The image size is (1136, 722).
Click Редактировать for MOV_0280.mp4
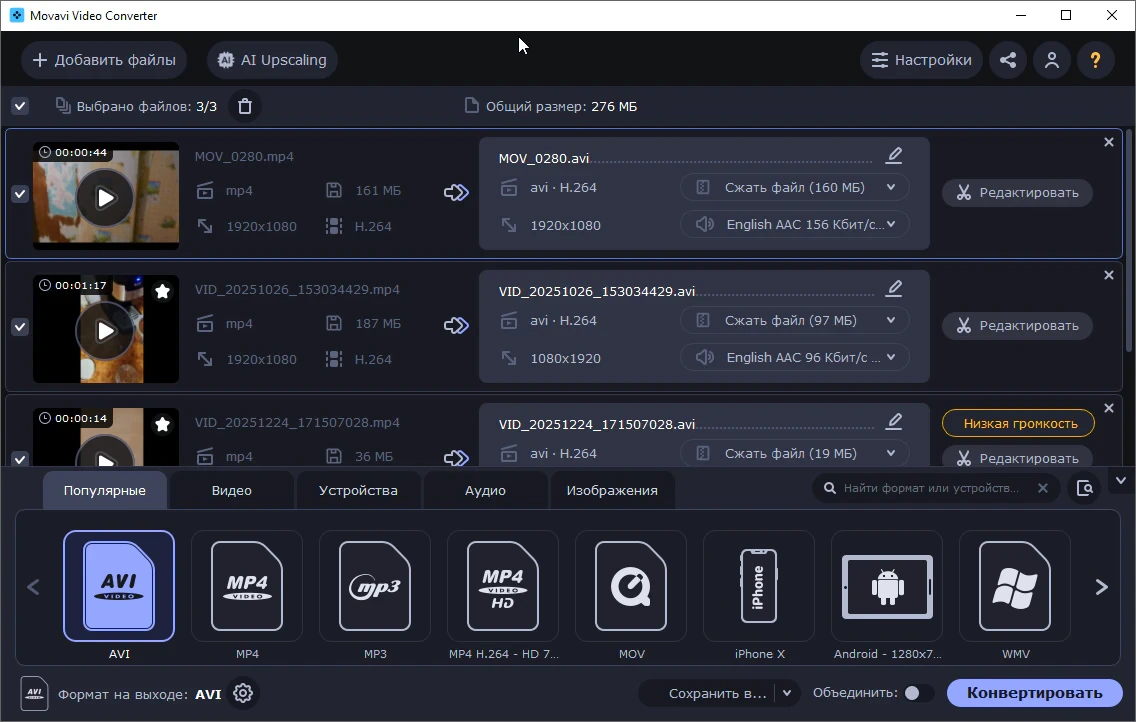point(1017,193)
